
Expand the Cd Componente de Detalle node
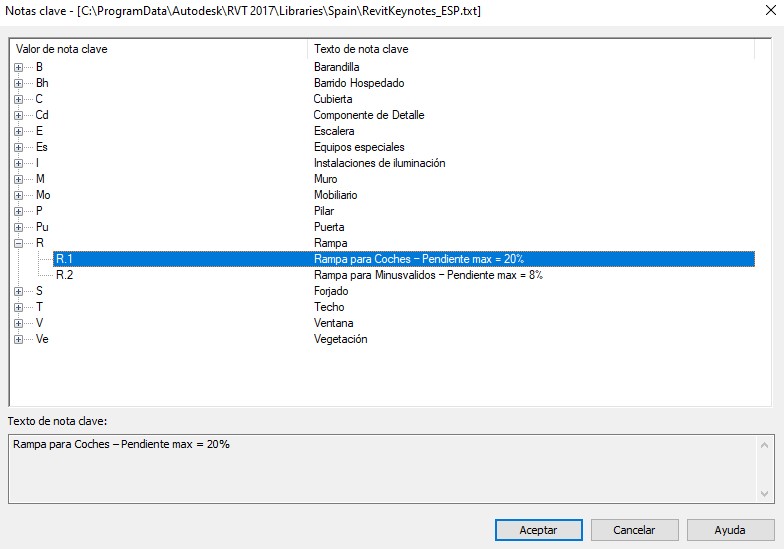(18, 115)
